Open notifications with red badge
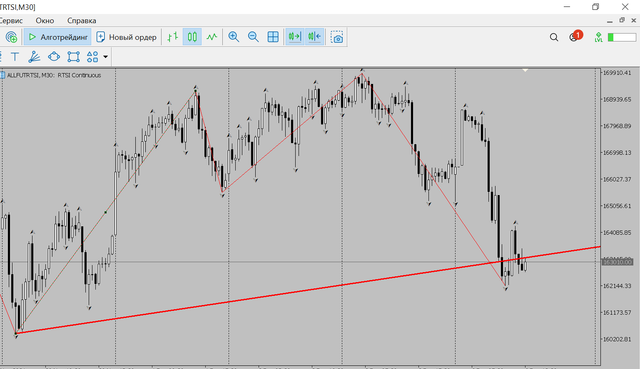The width and height of the screenshot is (640, 369). click(x=575, y=36)
